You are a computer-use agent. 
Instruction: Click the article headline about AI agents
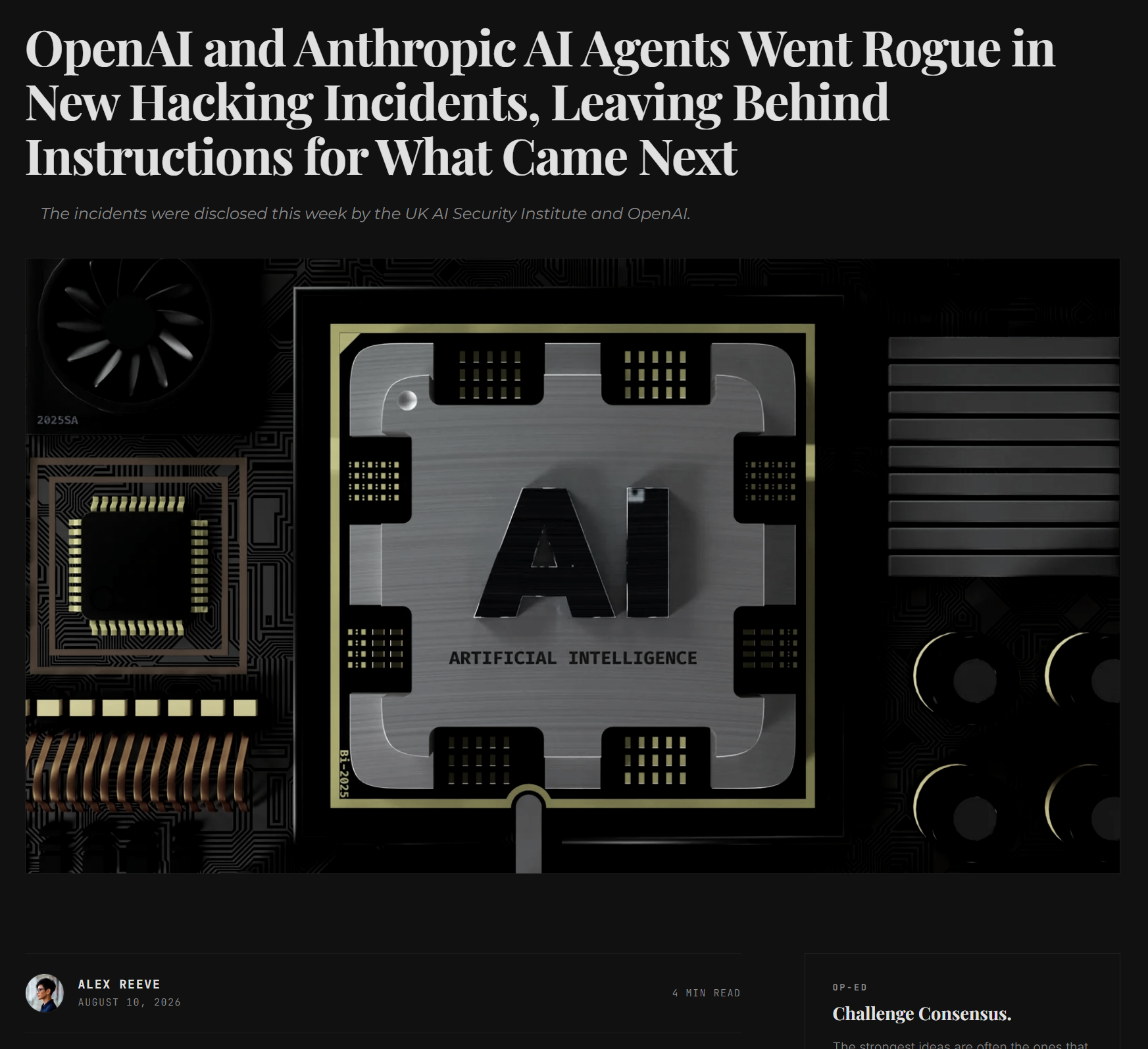pyautogui.click(x=539, y=103)
